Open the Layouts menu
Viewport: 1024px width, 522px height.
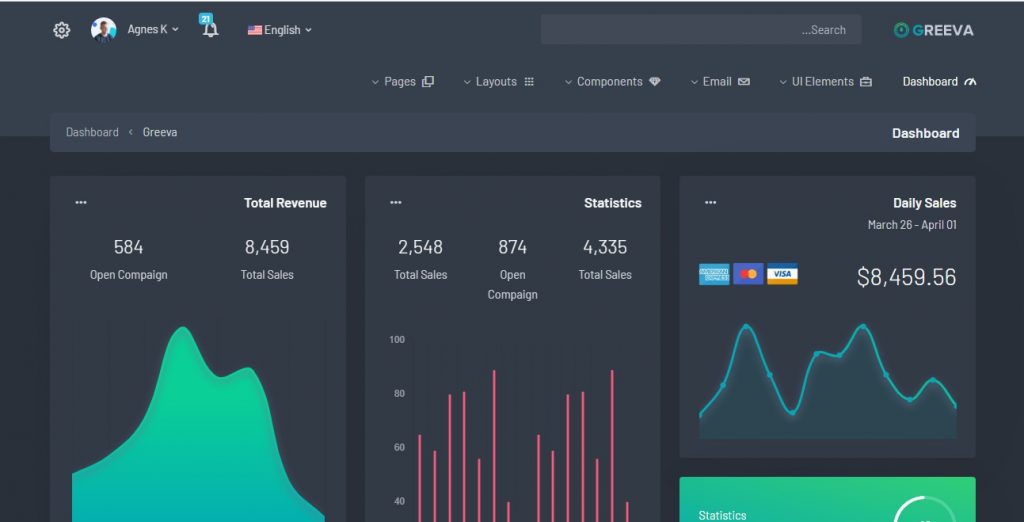point(498,82)
